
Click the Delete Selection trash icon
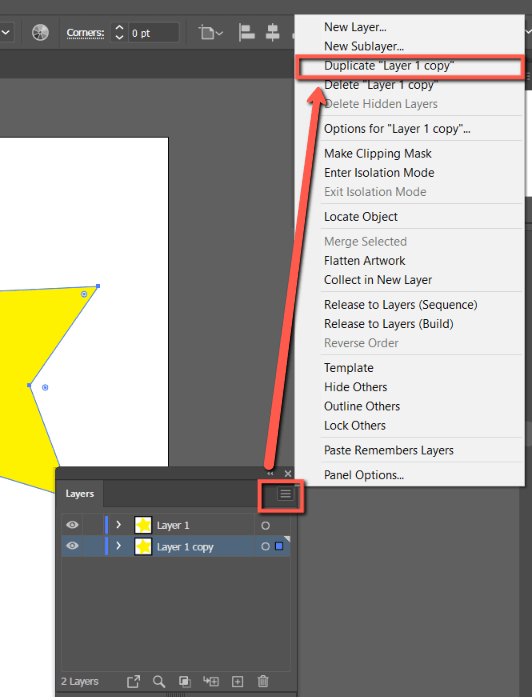[x=263, y=681]
